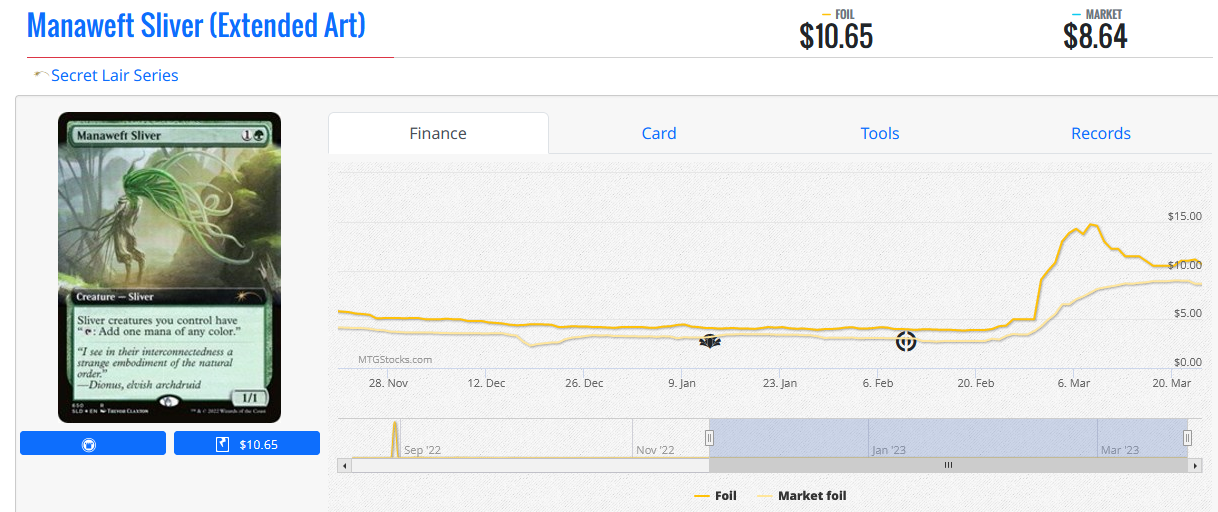Click the FOIL label above the price

click(845, 14)
